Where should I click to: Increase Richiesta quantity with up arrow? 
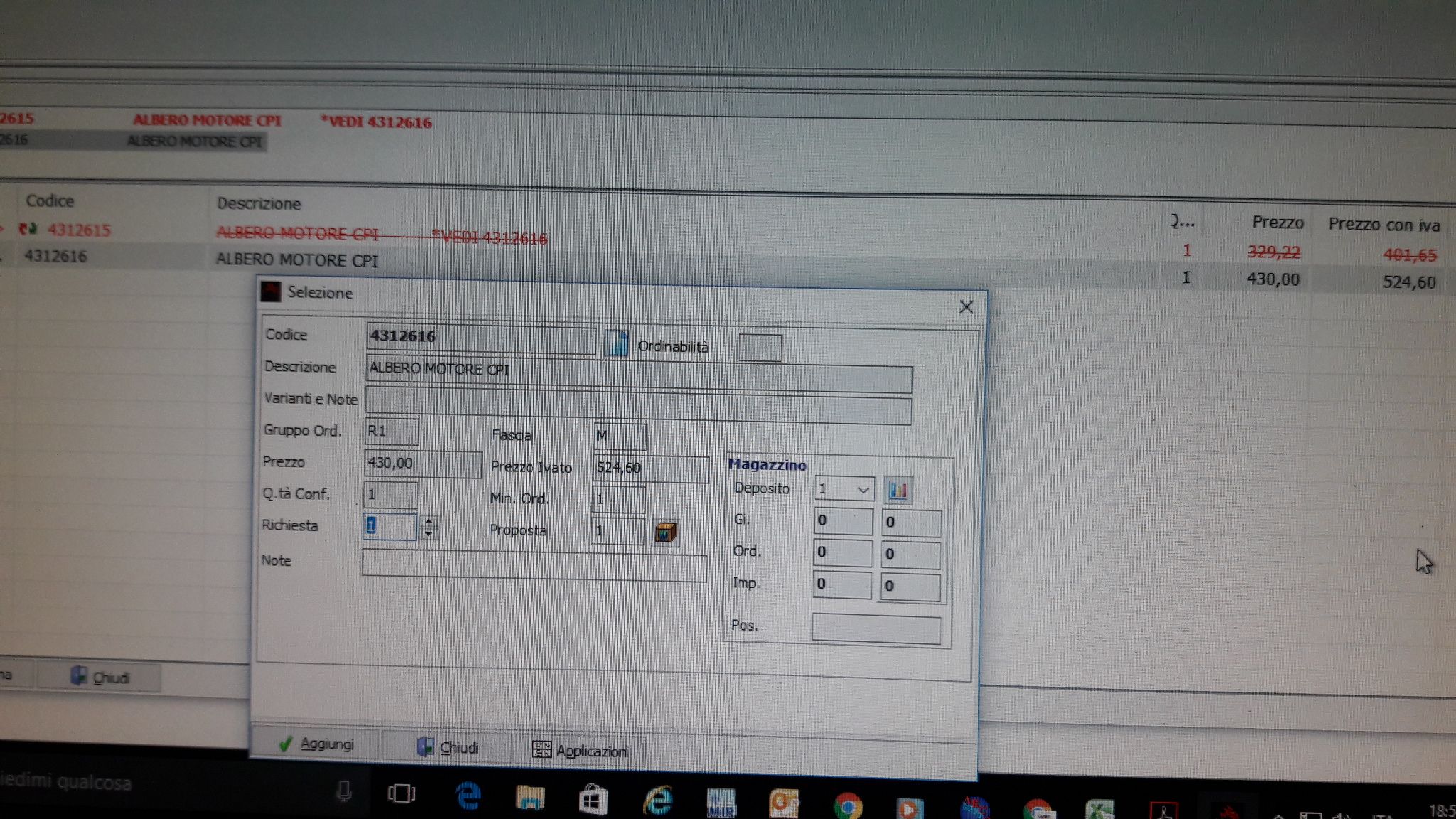429,521
